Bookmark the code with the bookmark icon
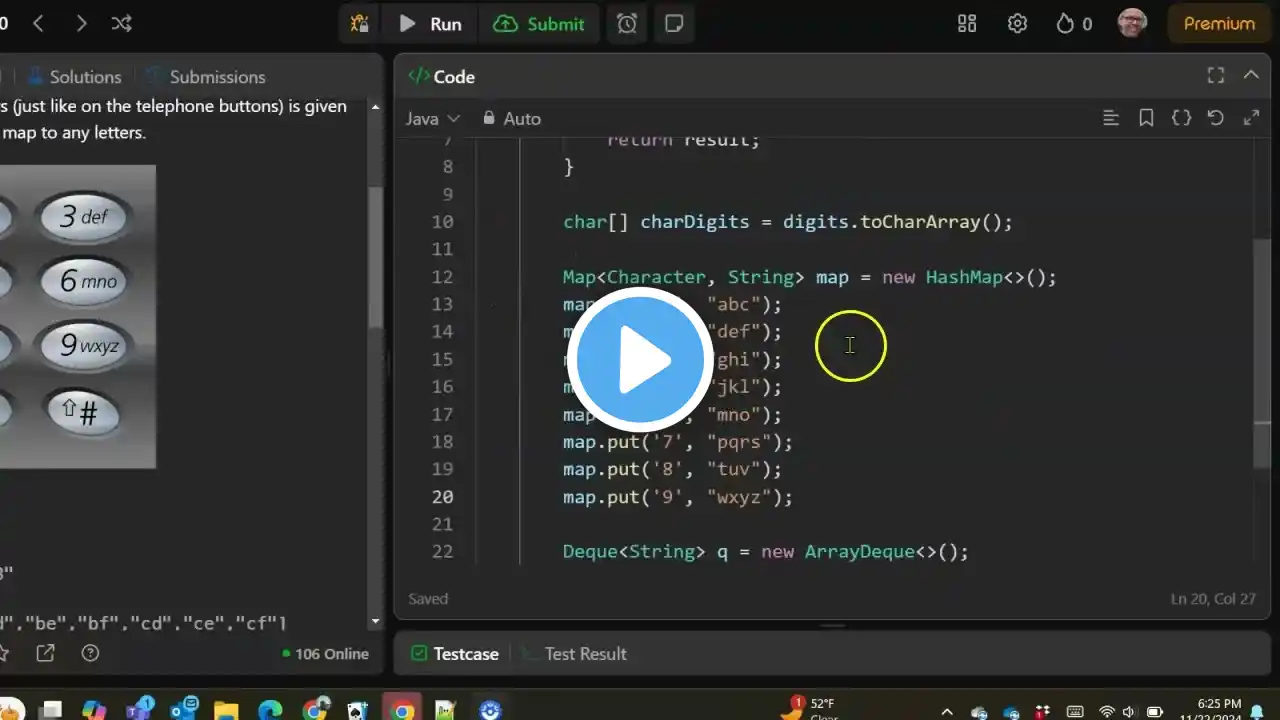This screenshot has height=720, width=1280. 1146,118
